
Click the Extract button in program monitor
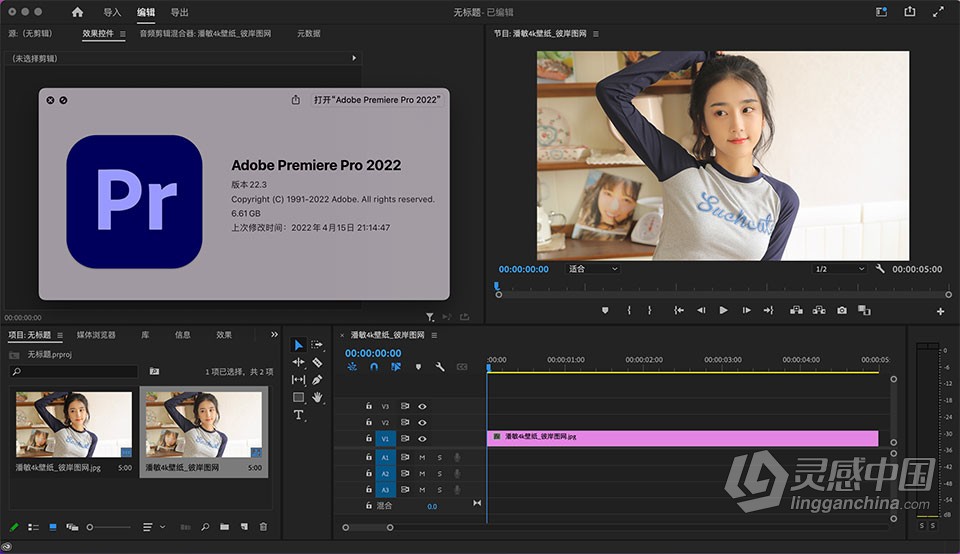click(819, 310)
